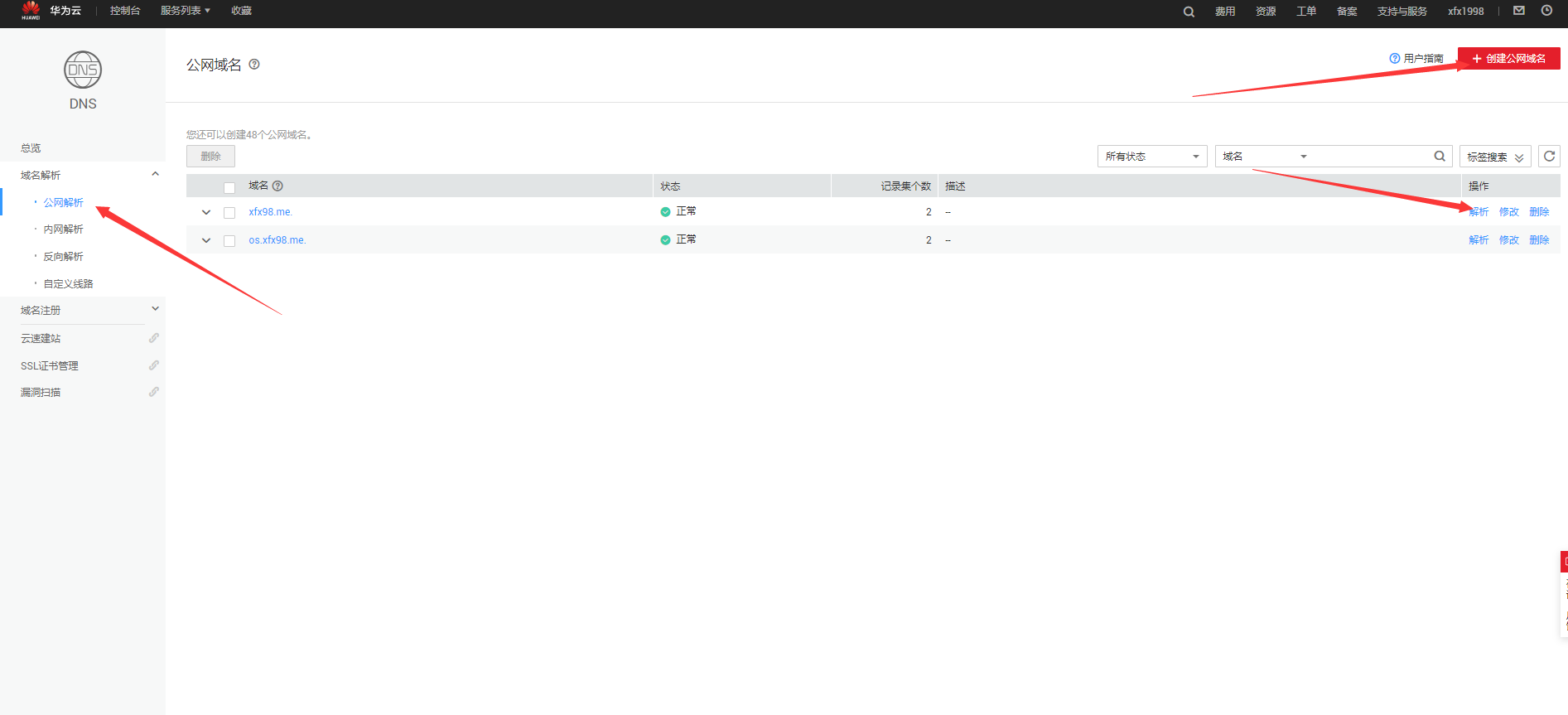The image size is (1568, 715).
Task: Check the box for os.xfx98.me.
Action: click(229, 241)
